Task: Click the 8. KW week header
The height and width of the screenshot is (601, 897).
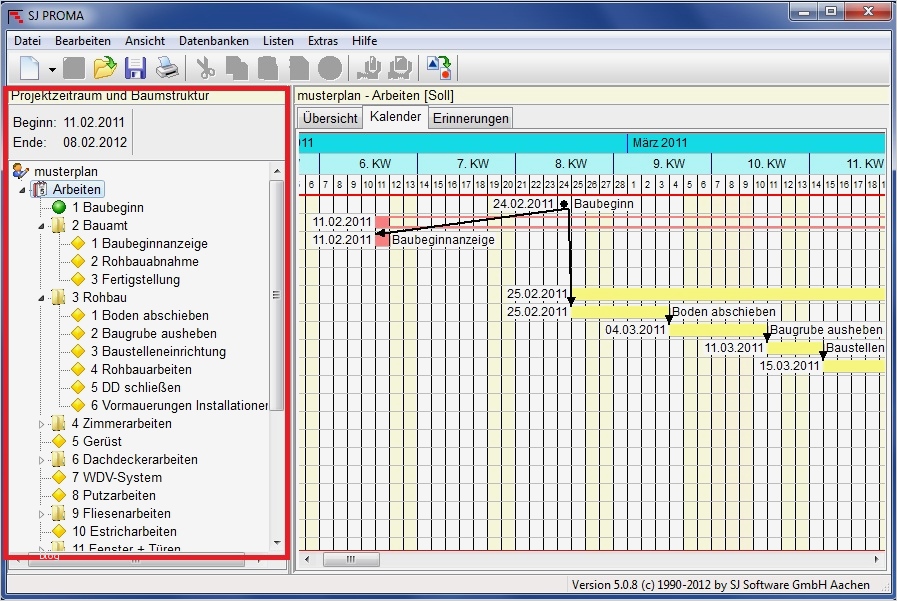Action: pyautogui.click(x=564, y=164)
